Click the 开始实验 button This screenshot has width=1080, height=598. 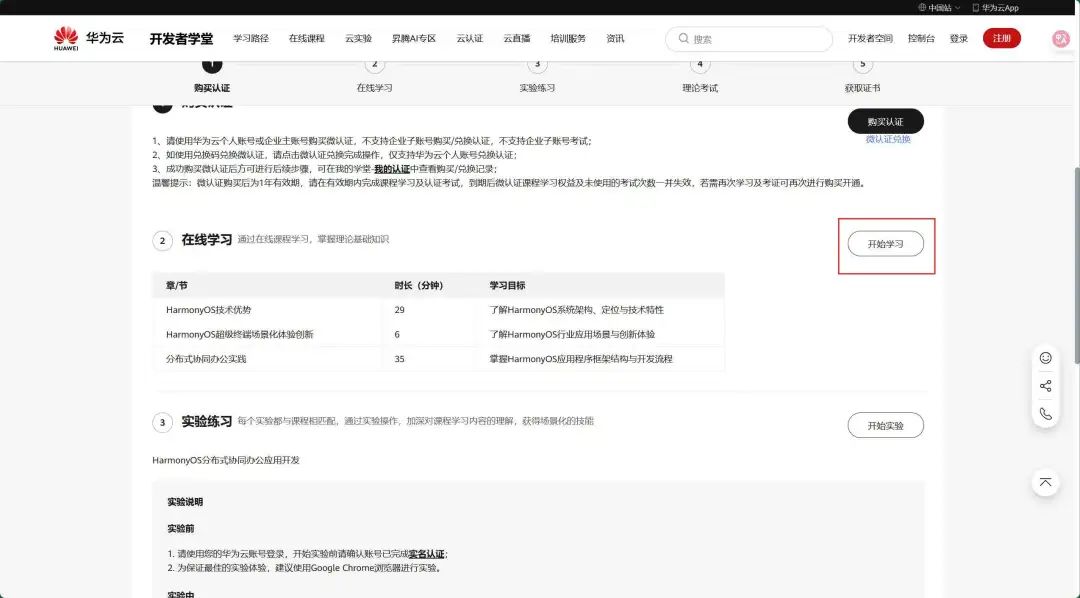[886, 426]
